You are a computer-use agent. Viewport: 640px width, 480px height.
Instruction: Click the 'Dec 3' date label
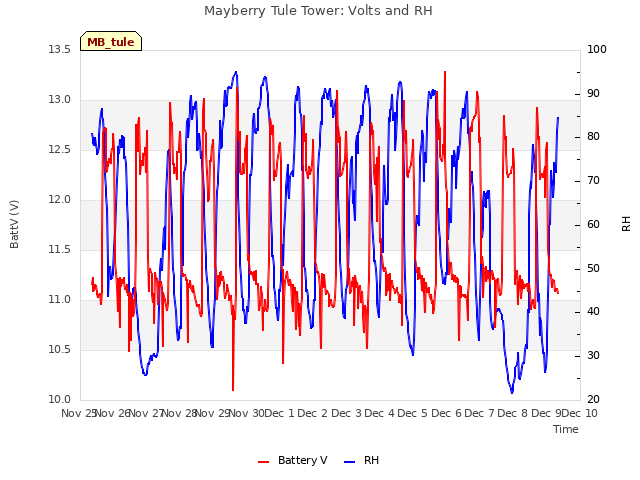(346, 413)
